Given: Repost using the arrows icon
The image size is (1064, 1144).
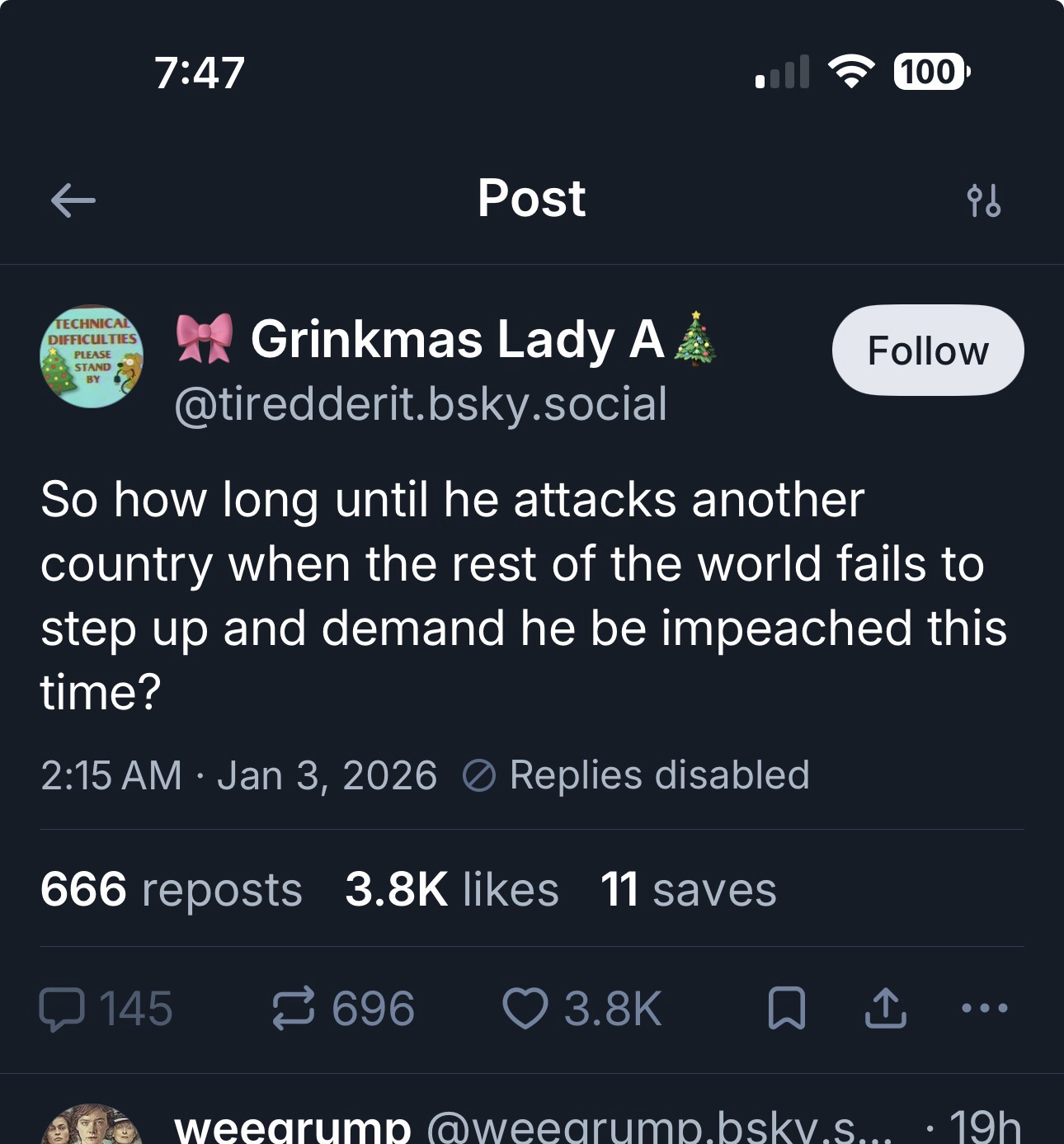Looking at the screenshot, I should (294, 1009).
